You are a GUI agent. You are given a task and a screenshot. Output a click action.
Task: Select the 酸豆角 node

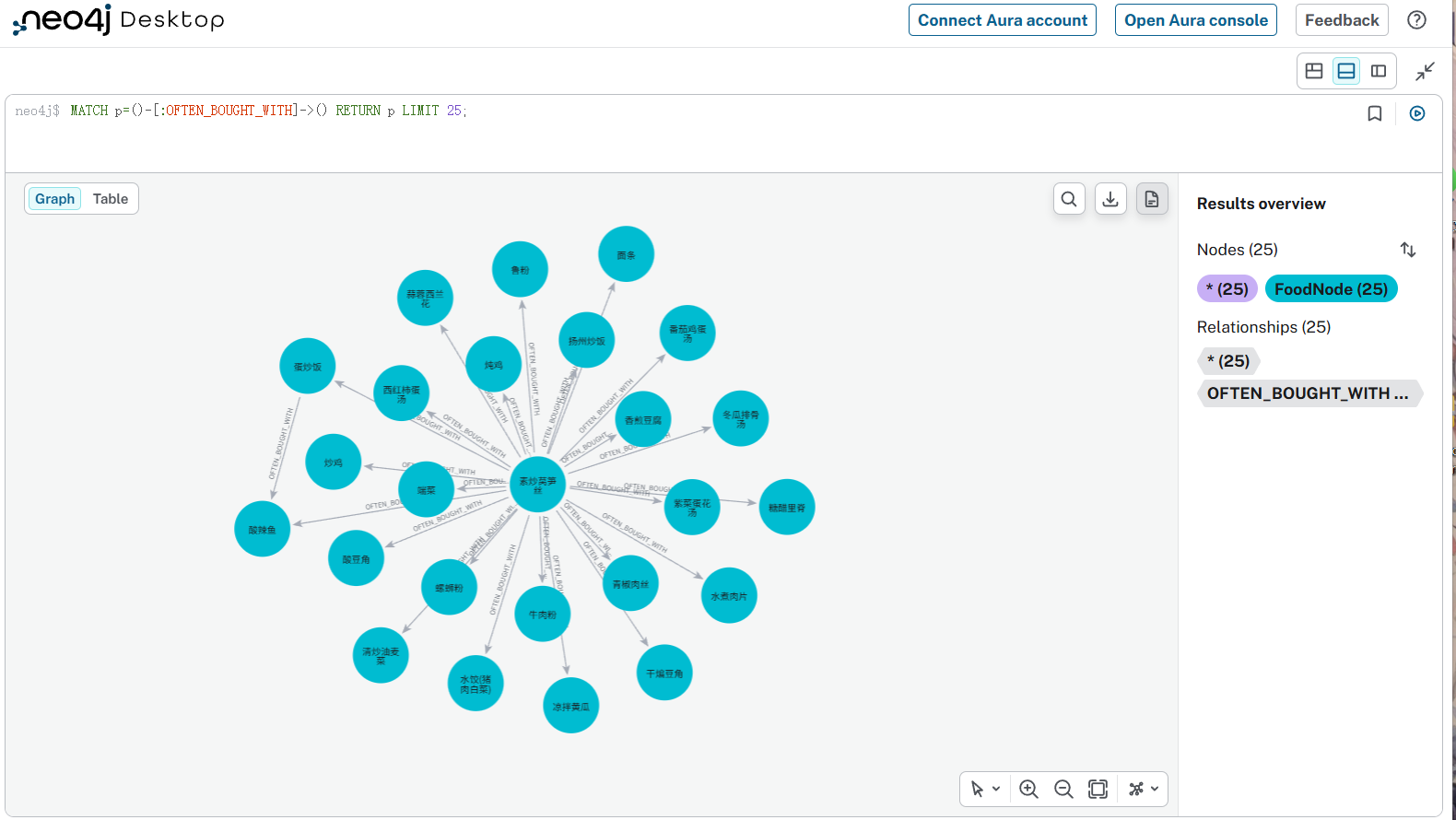356,558
